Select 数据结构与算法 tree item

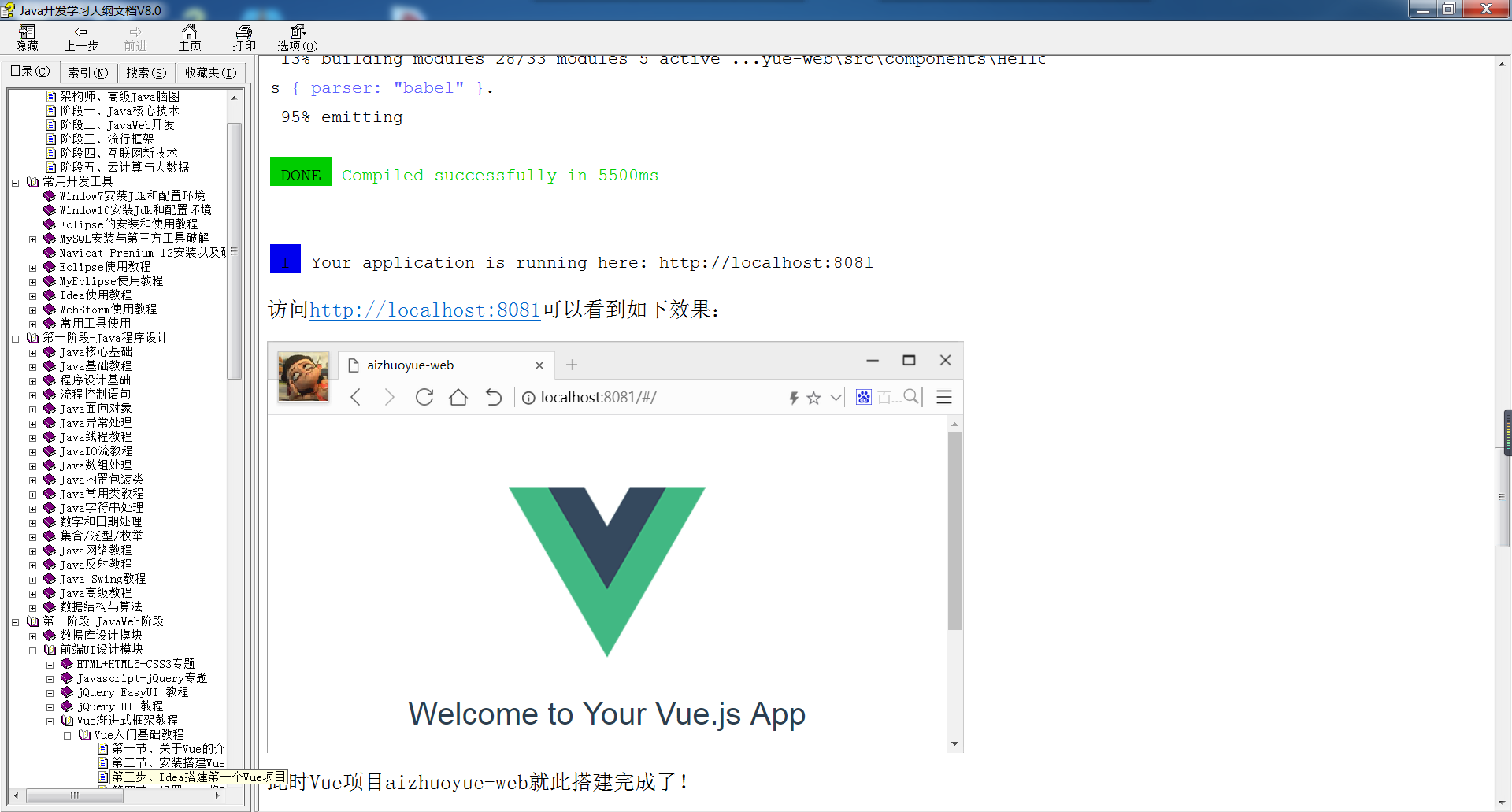pyautogui.click(x=101, y=606)
